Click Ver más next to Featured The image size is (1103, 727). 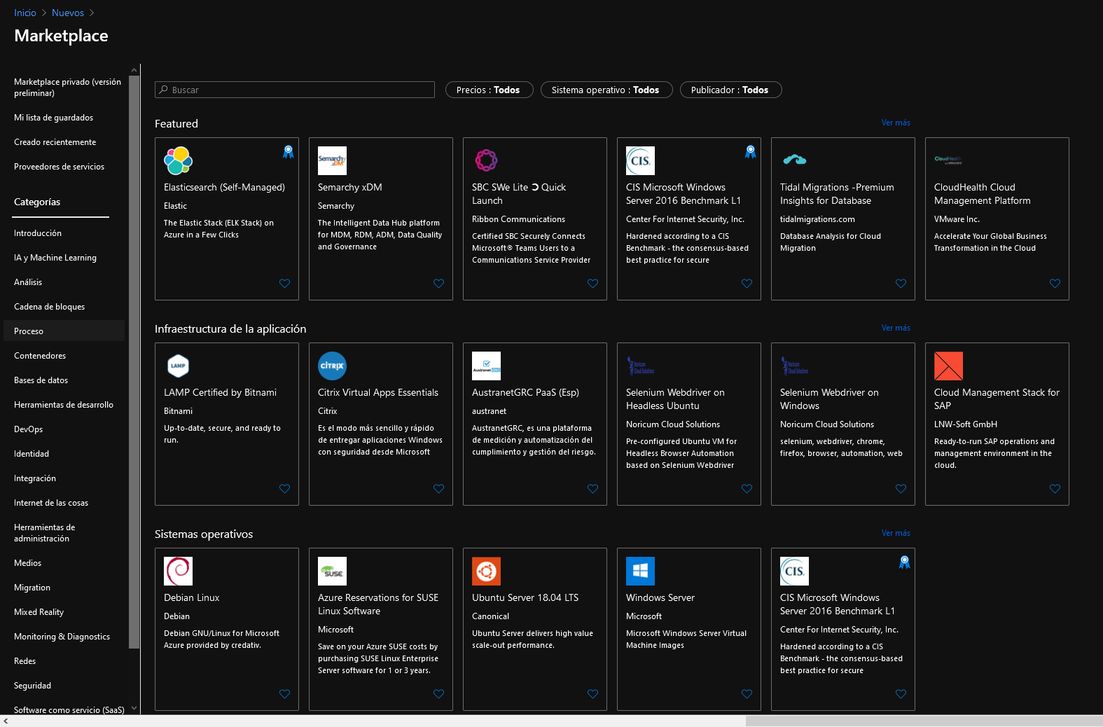(x=895, y=122)
